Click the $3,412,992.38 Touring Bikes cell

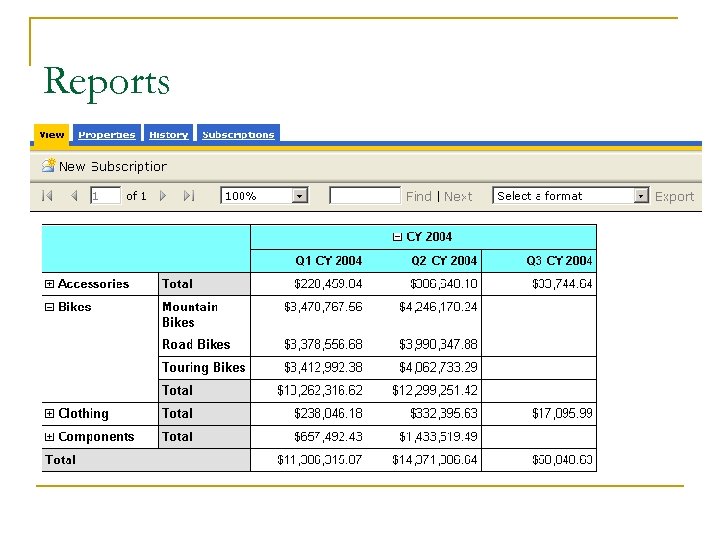tap(323, 367)
